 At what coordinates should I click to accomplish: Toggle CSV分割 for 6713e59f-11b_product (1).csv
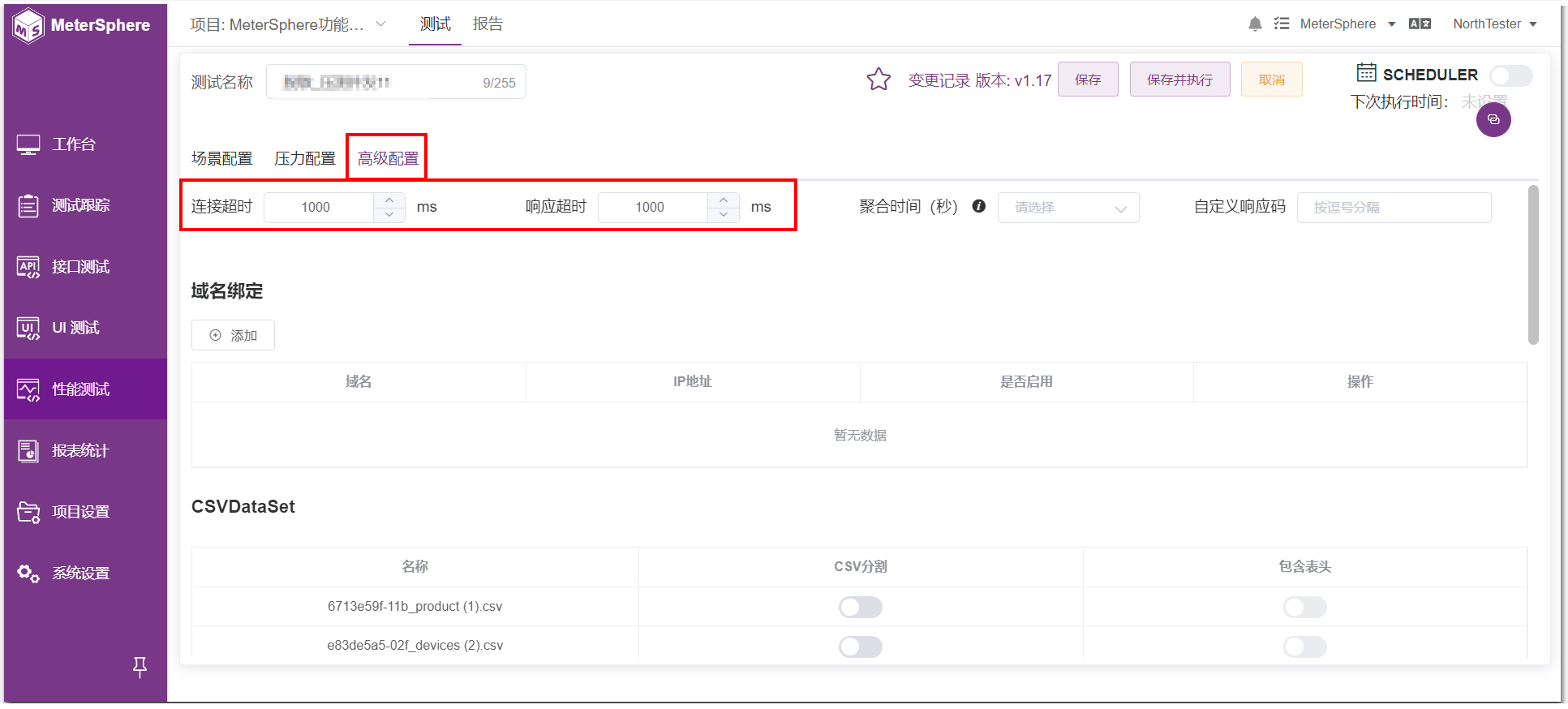861,607
